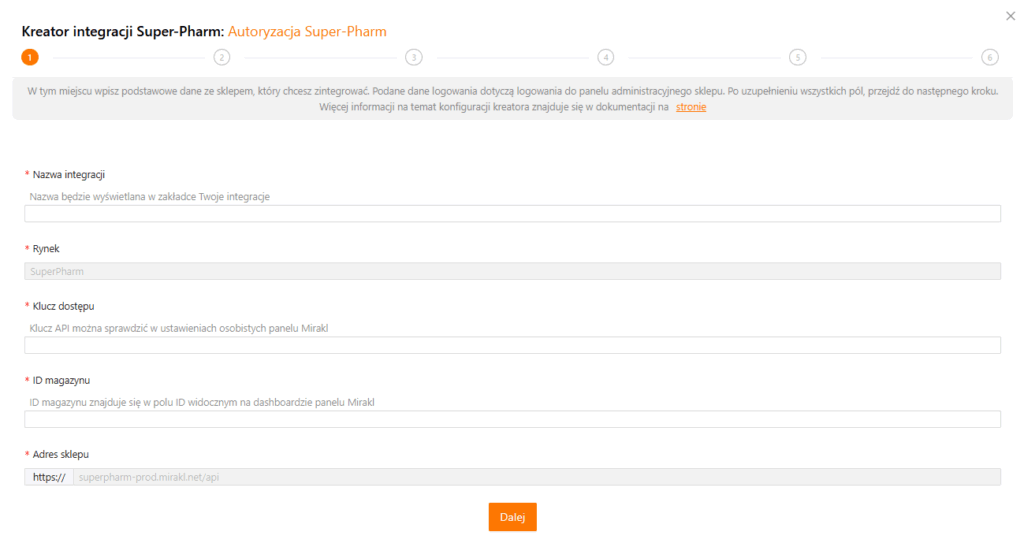Go to step 4 circle indicator
The width and height of the screenshot is (1024, 554).
click(605, 57)
